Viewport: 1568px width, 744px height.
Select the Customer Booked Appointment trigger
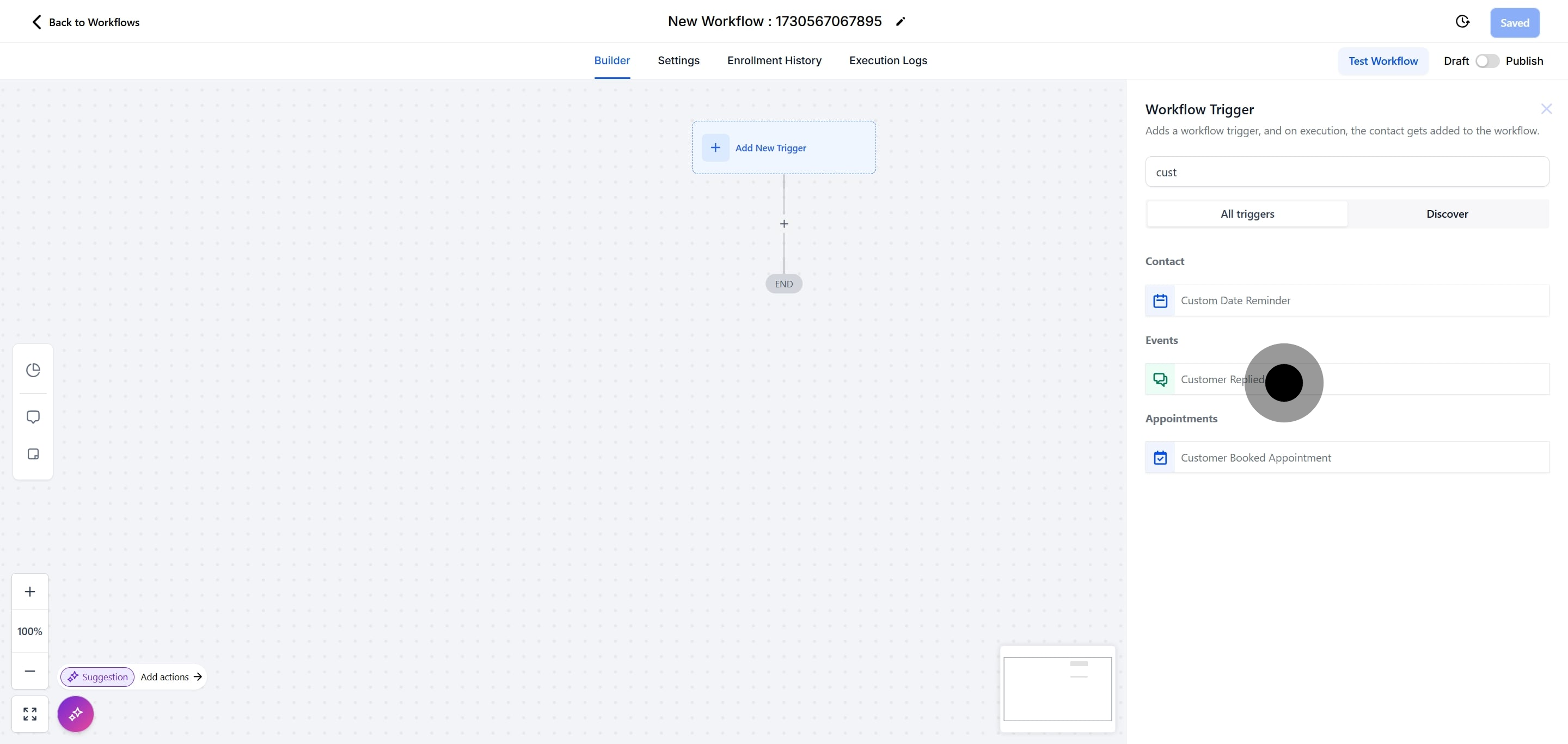1347,458
